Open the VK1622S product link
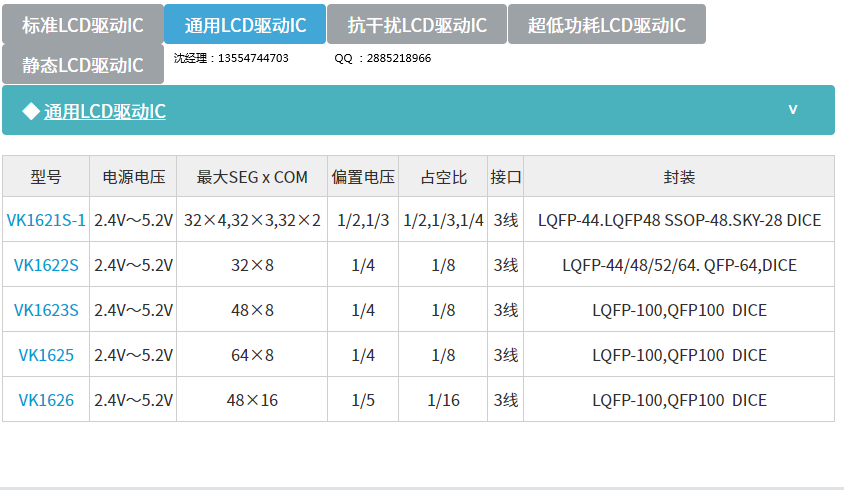844x490 pixels. (46, 265)
